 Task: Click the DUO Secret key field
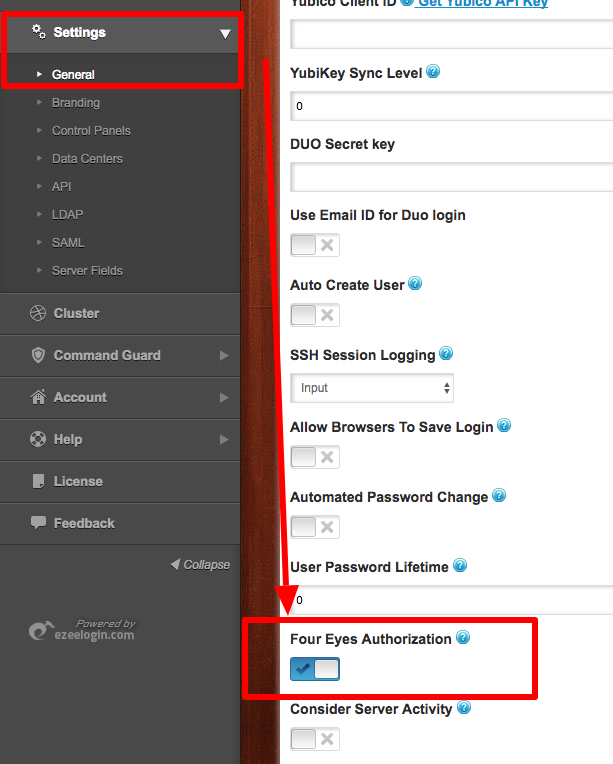(x=452, y=177)
